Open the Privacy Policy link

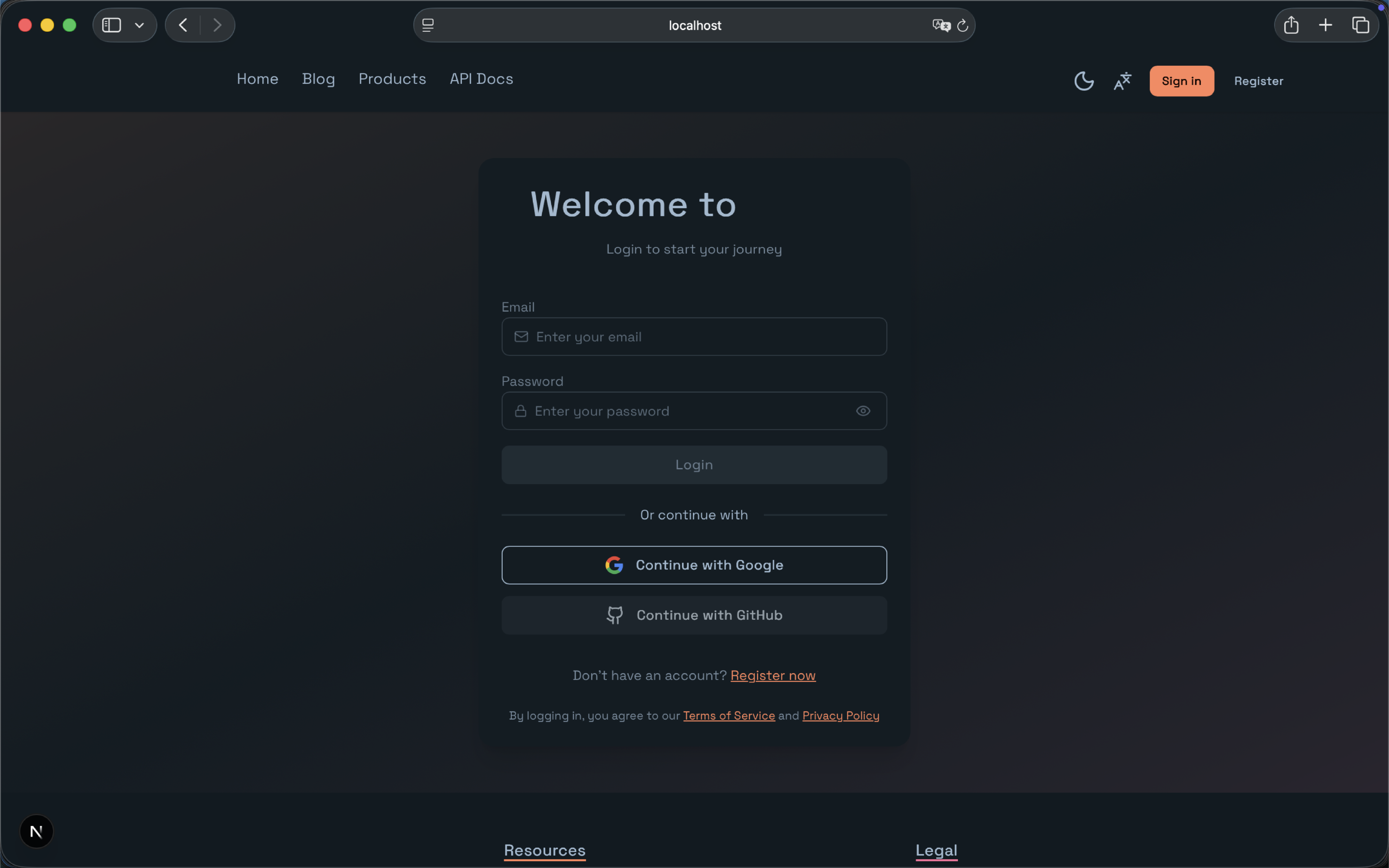coord(841,716)
